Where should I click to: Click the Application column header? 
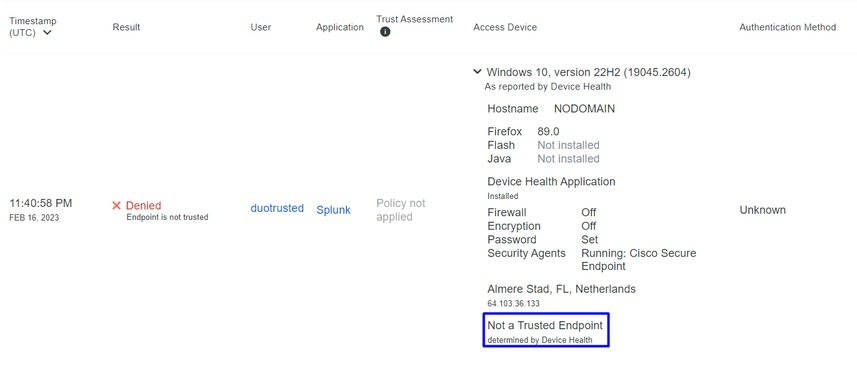pyautogui.click(x=340, y=27)
